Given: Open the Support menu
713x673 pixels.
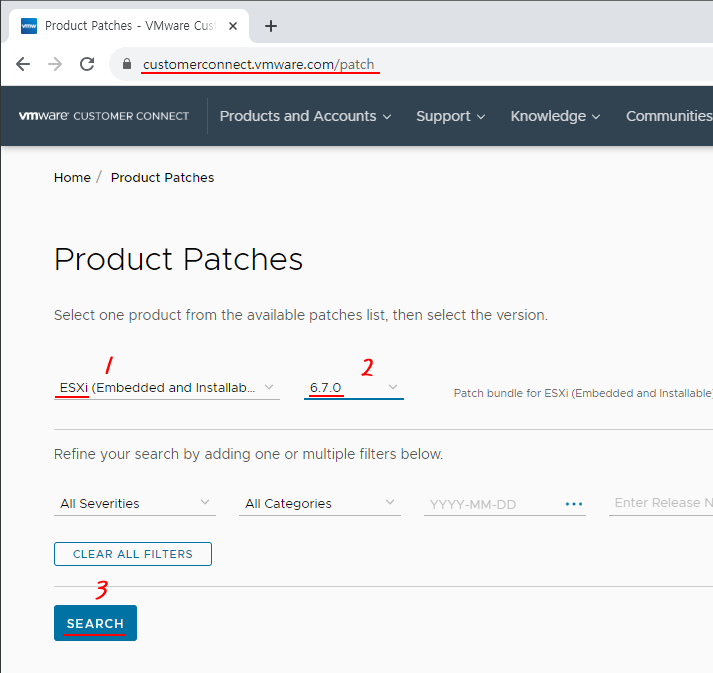Looking at the screenshot, I should [x=451, y=116].
